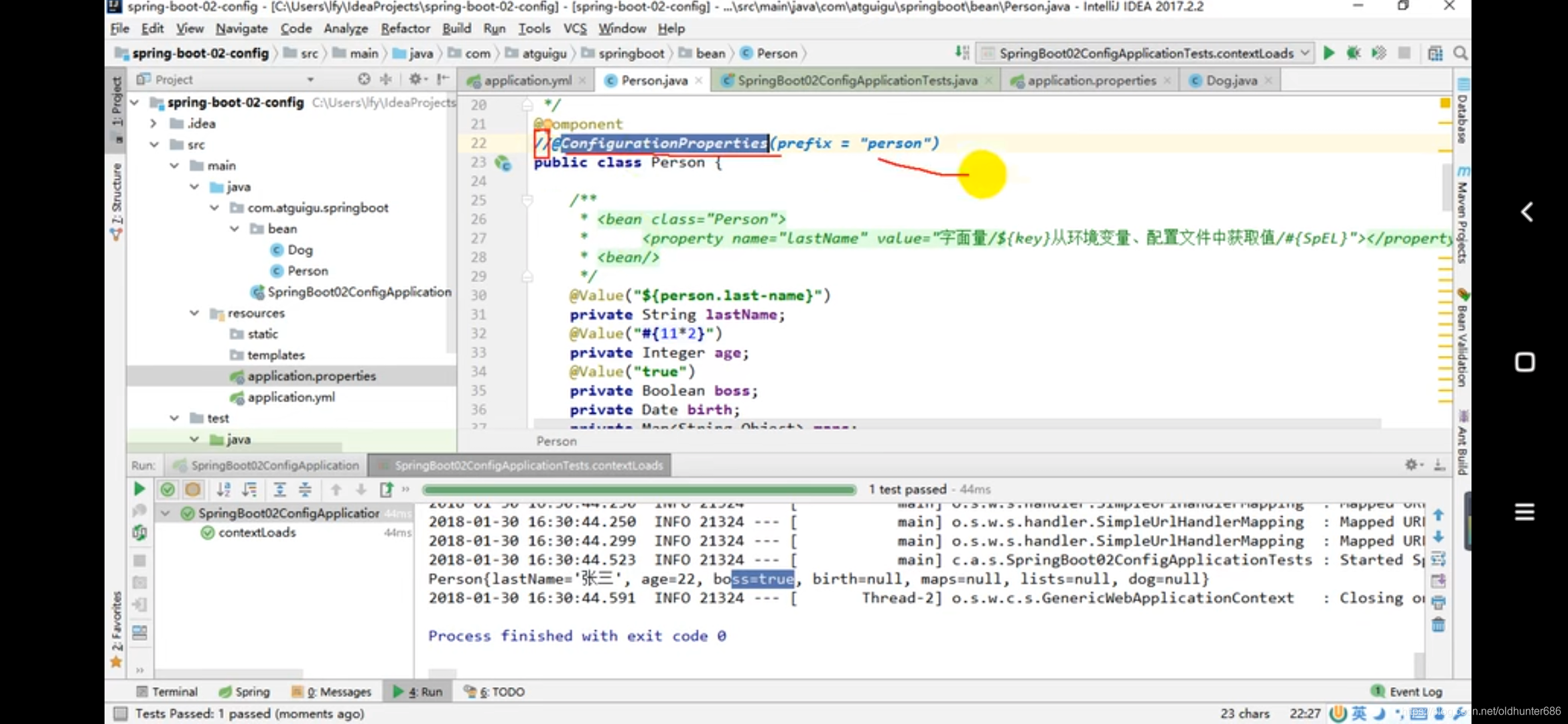
Task: Click the green Run button in main toolbar
Action: coord(1329,53)
